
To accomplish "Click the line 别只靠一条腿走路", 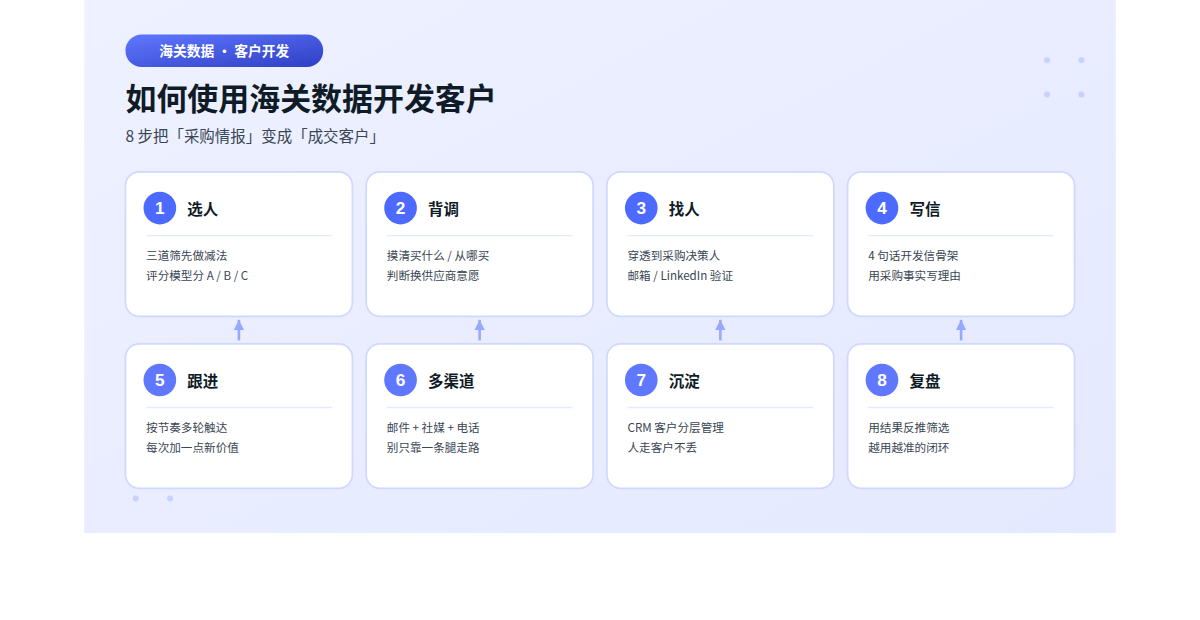I will click(x=433, y=448).
